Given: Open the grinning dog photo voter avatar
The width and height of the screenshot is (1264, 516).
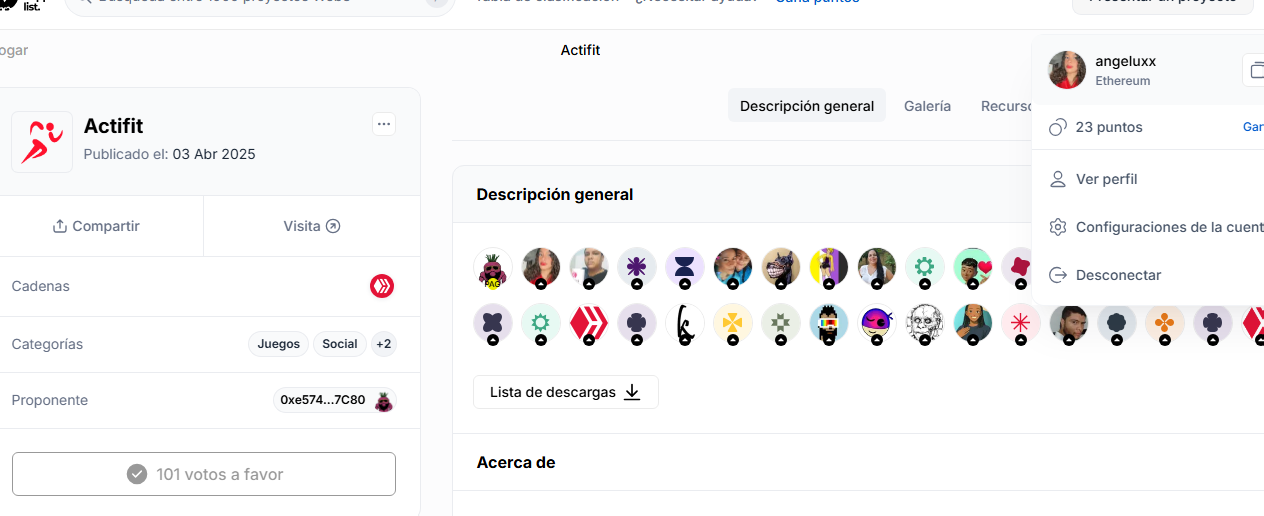Looking at the screenshot, I should (x=781, y=268).
